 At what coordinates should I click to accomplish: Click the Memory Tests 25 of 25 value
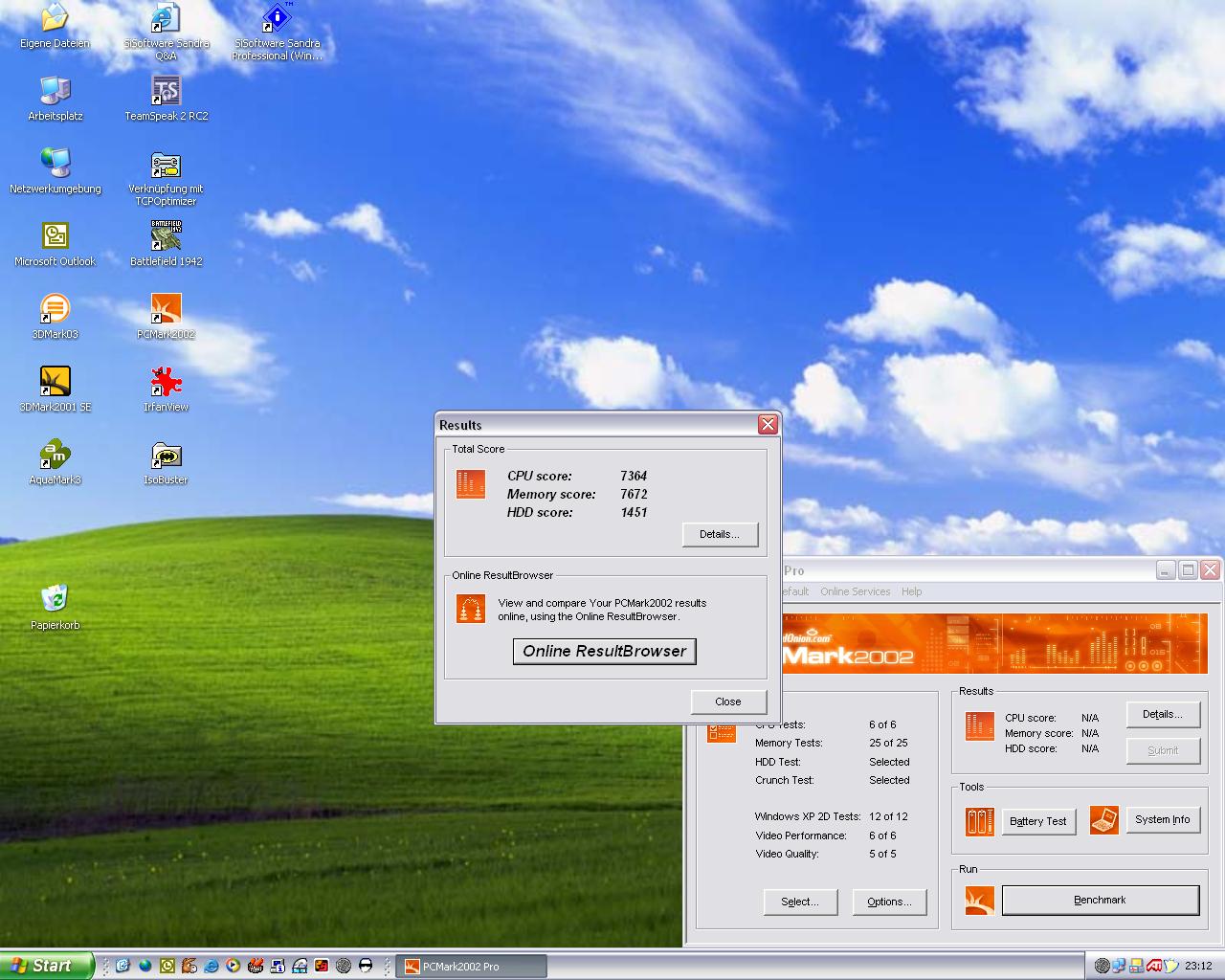[x=888, y=743]
